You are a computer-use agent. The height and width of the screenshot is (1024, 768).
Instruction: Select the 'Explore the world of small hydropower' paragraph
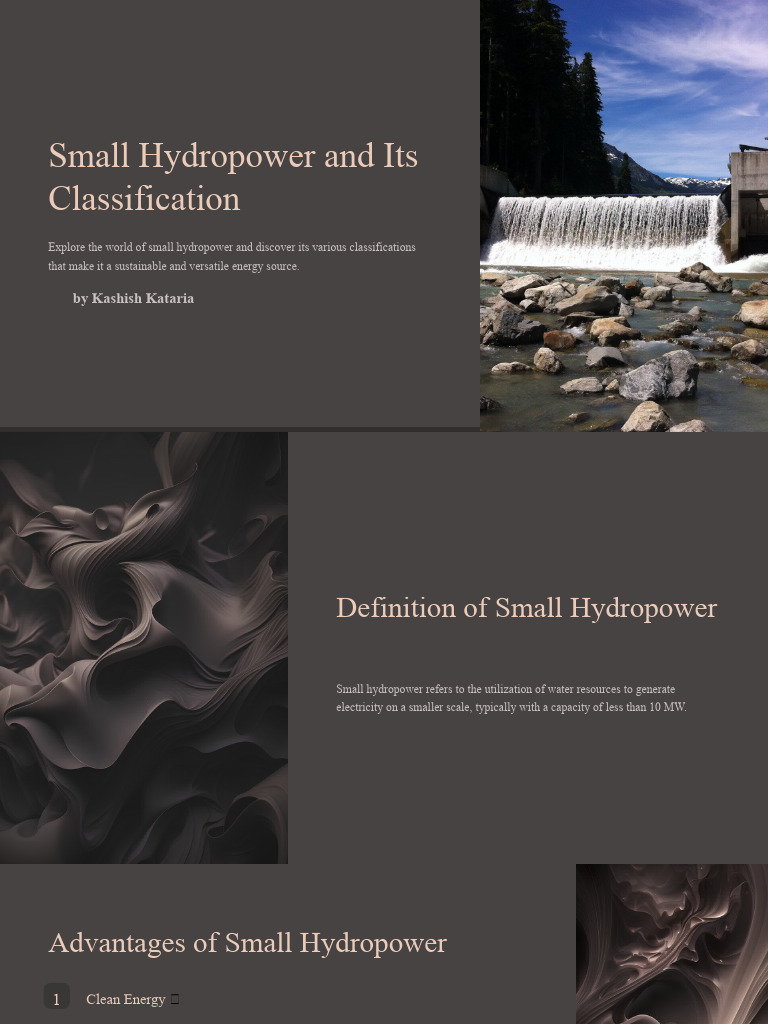pyautogui.click(x=232, y=257)
